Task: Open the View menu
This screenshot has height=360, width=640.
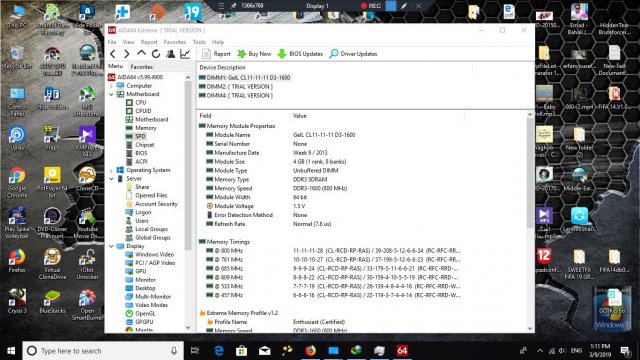Action: click(x=128, y=42)
